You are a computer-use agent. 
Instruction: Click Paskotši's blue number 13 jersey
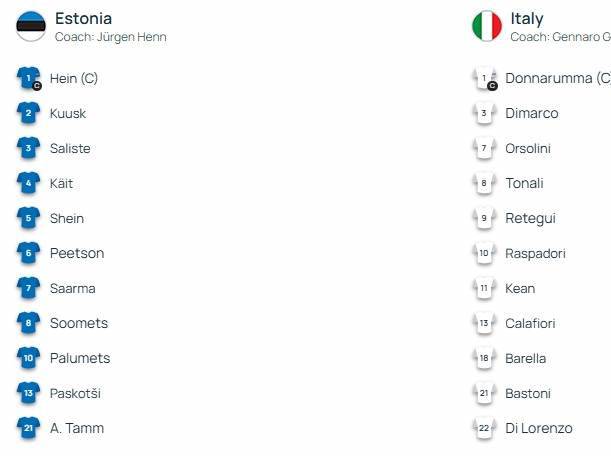tap(29, 393)
